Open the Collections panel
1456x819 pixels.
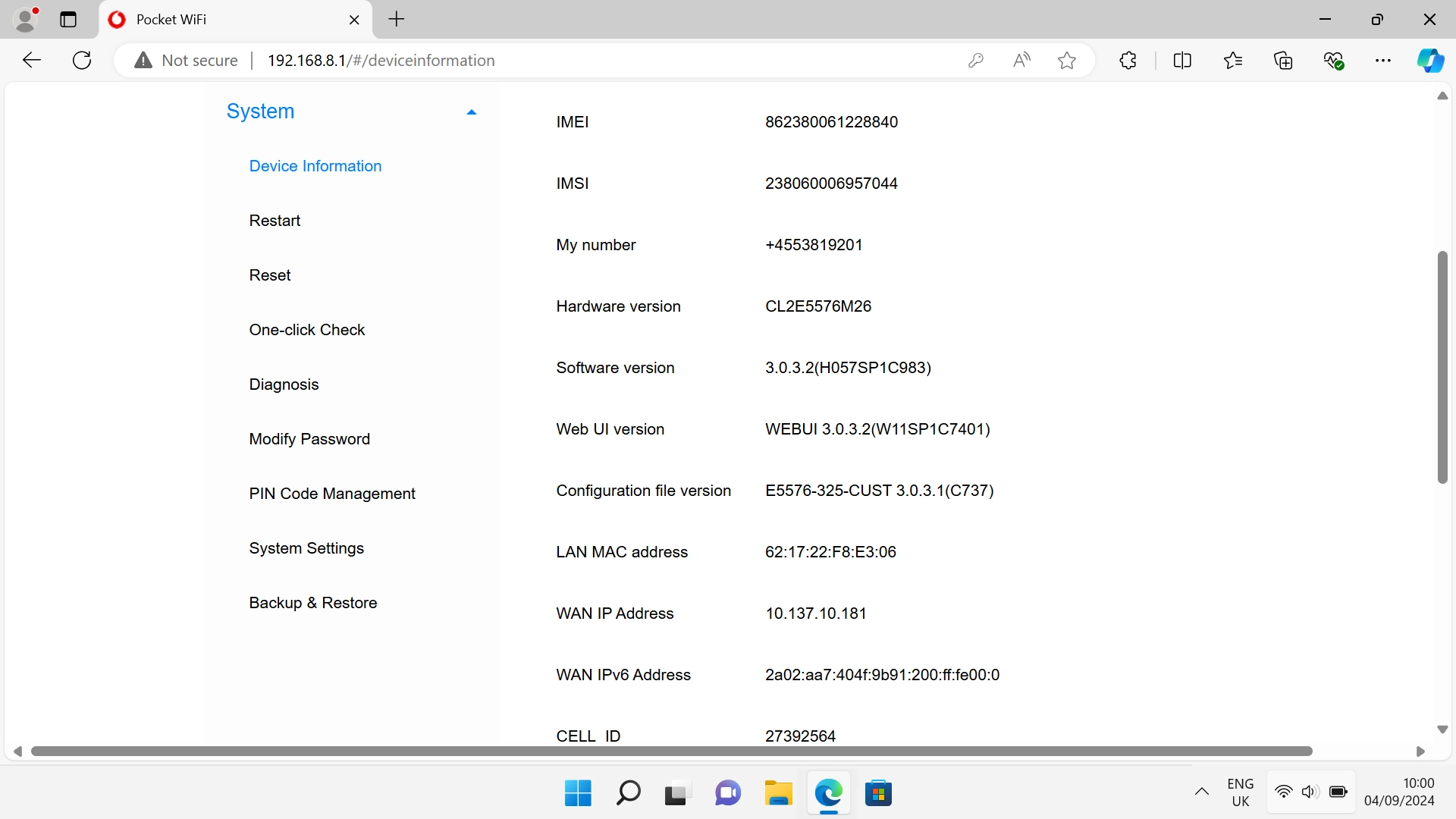click(1284, 60)
